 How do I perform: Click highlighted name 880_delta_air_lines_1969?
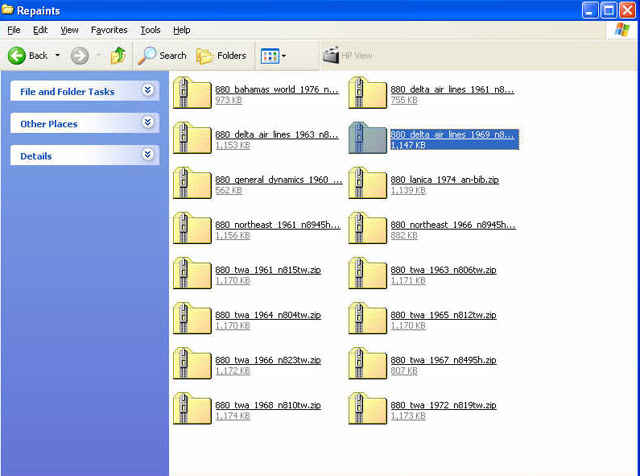click(x=452, y=134)
